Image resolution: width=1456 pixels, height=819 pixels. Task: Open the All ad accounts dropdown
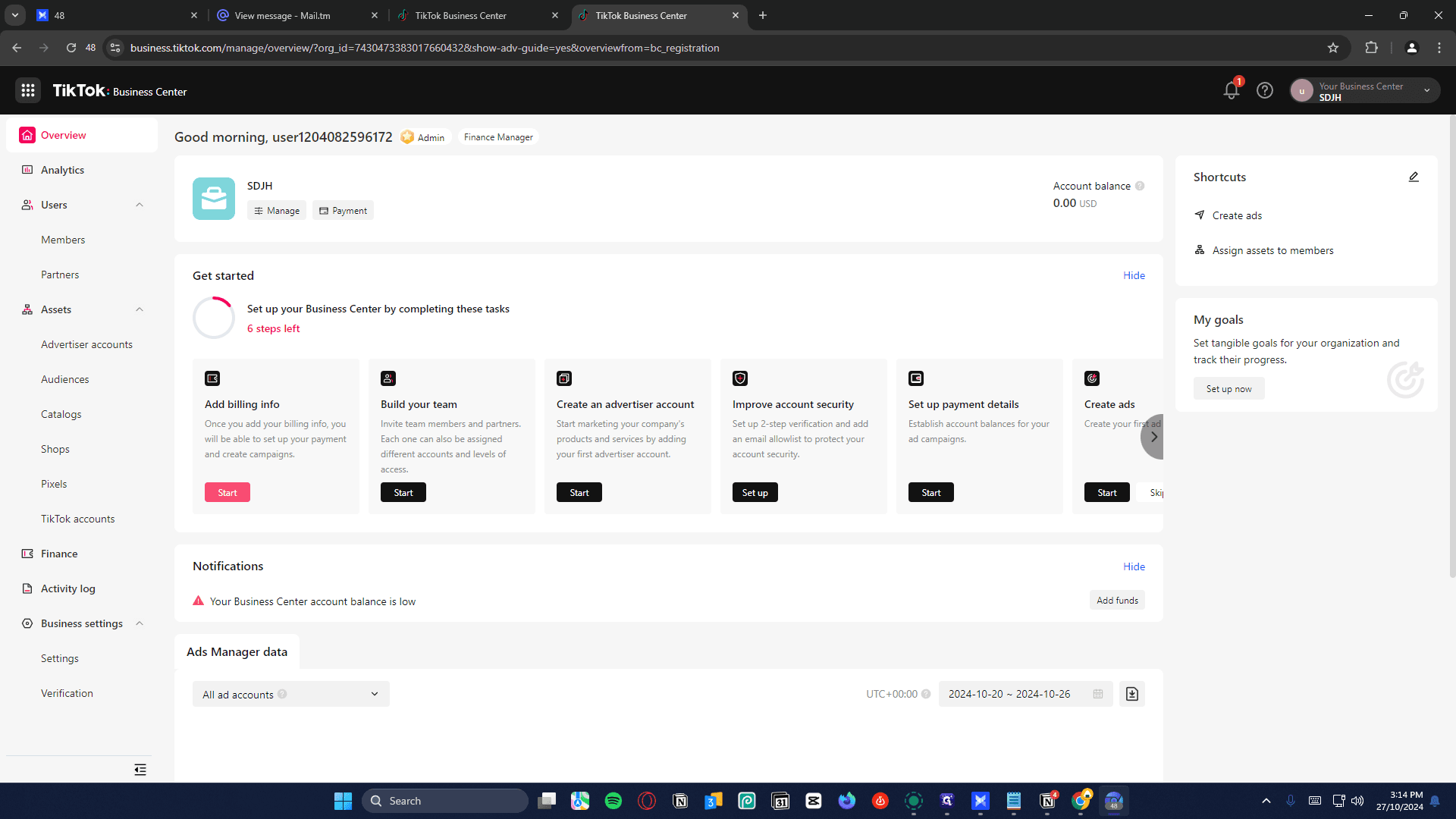[291, 694]
